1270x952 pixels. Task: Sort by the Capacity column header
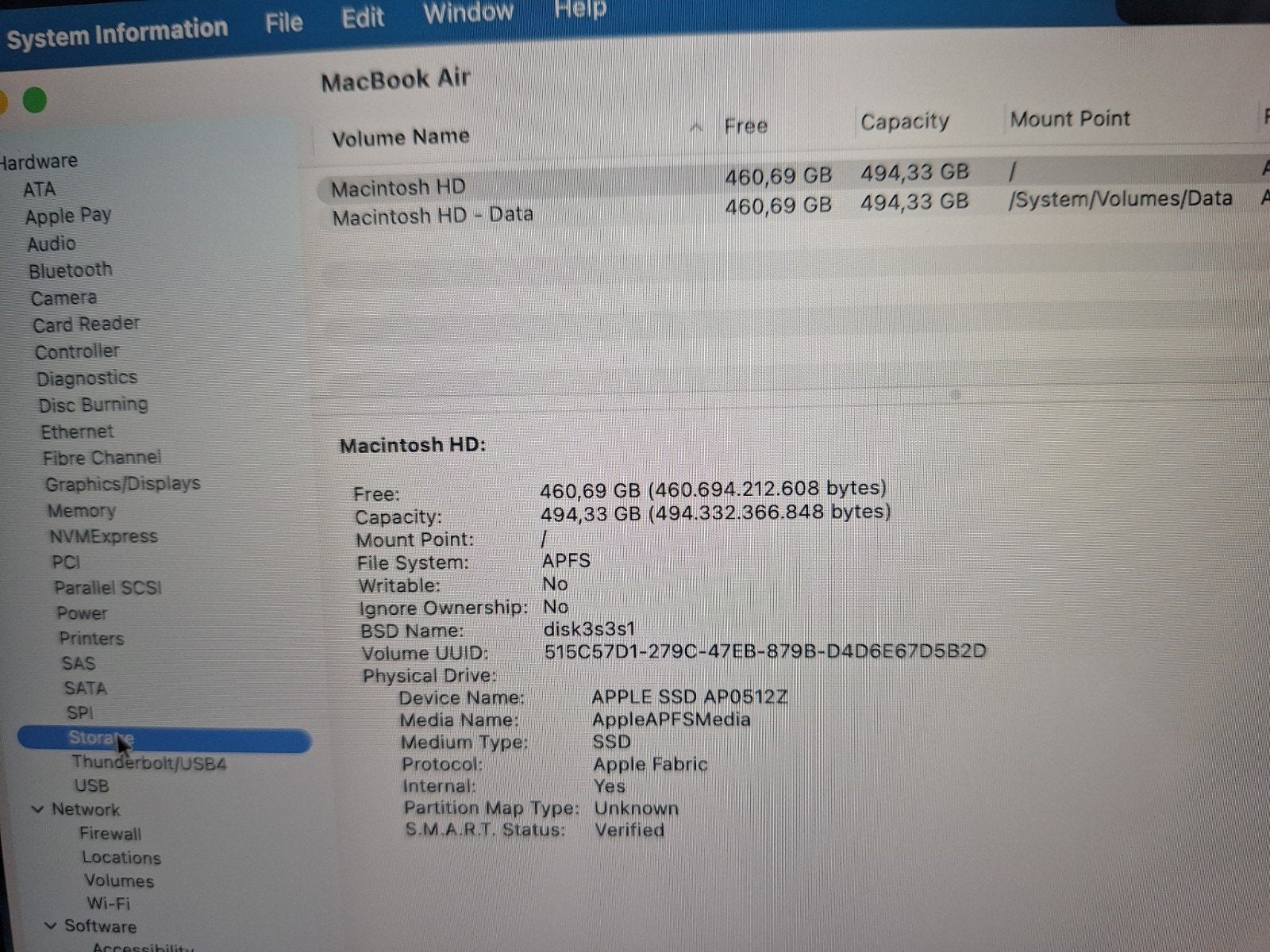905,121
